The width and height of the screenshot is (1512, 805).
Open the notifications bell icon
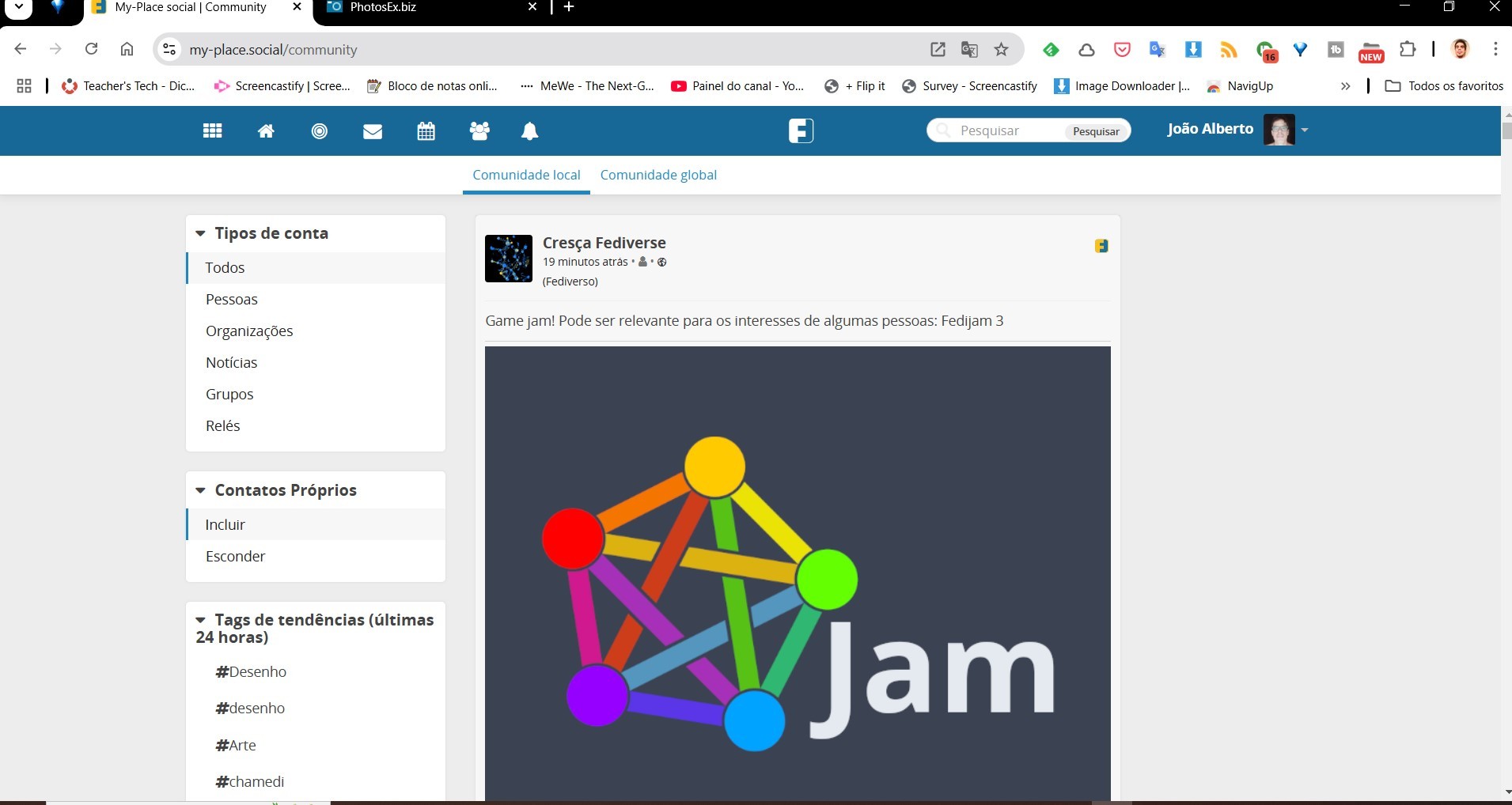coord(529,131)
